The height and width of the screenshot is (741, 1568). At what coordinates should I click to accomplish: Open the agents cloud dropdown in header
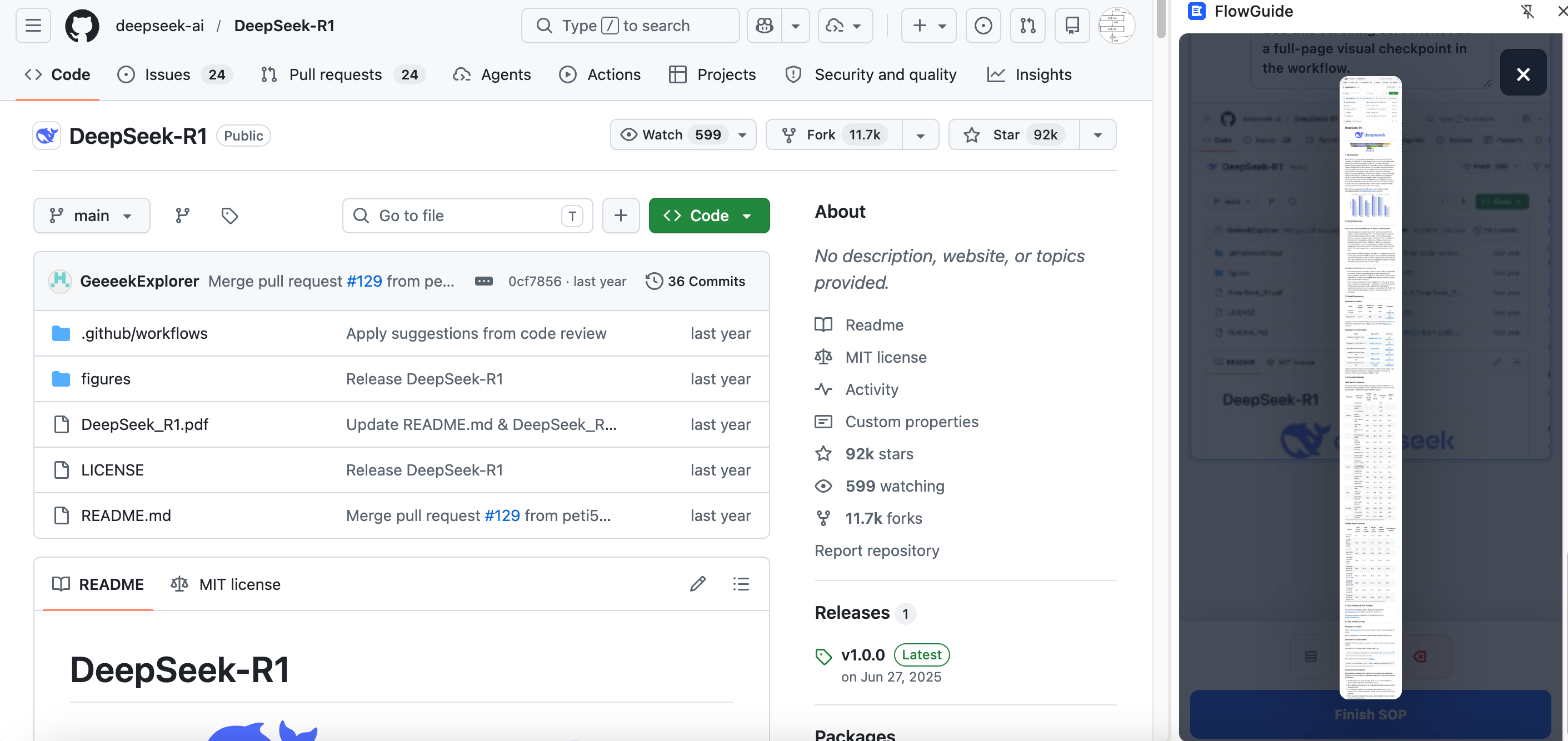(x=845, y=26)
